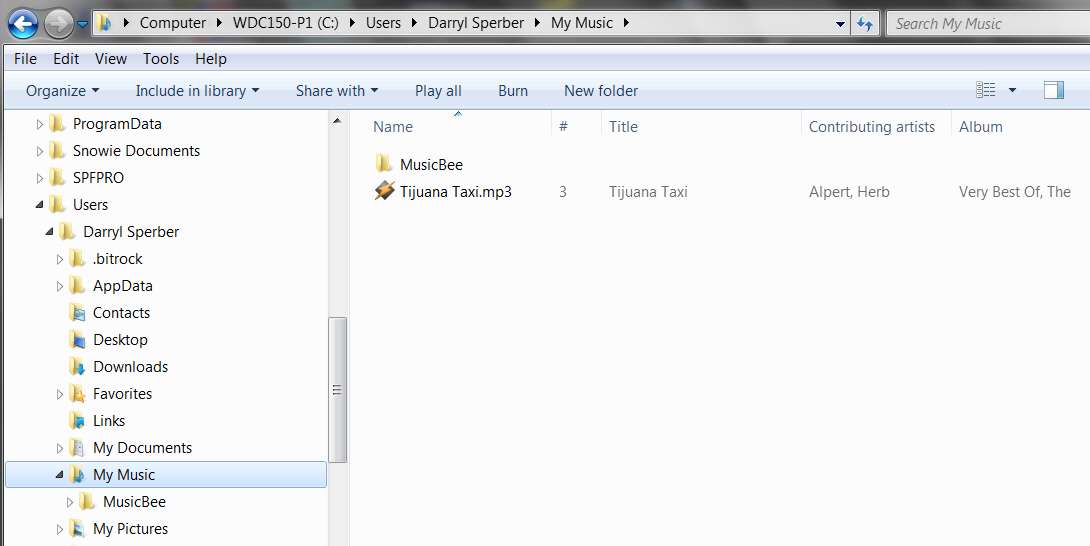The height and width of the screenshot is (546, 1090).
Task: Click Computer in the address breadcrumb
Action: (x=172, y=23)
